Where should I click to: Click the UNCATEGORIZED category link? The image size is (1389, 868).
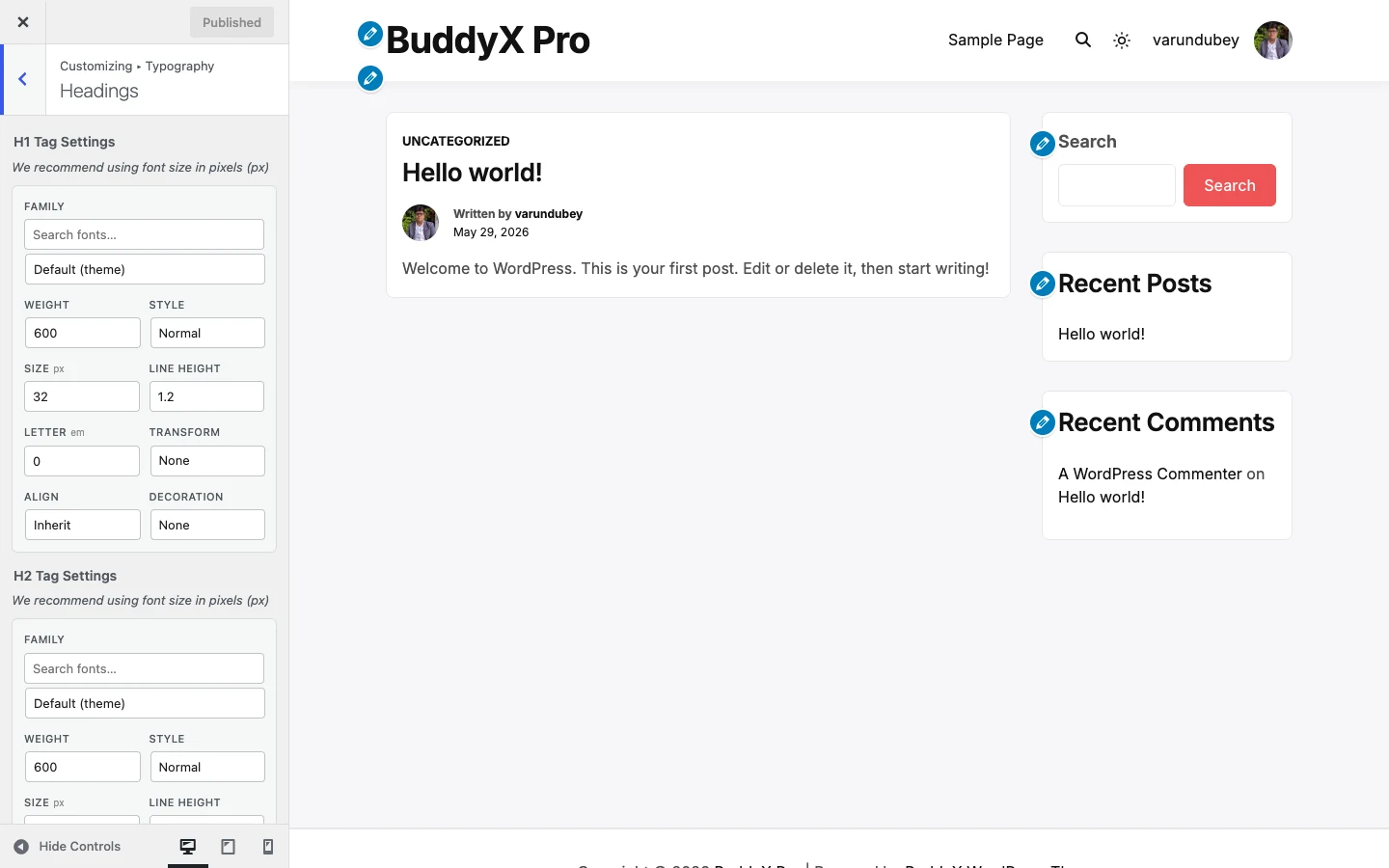click(x=456, y=141)
